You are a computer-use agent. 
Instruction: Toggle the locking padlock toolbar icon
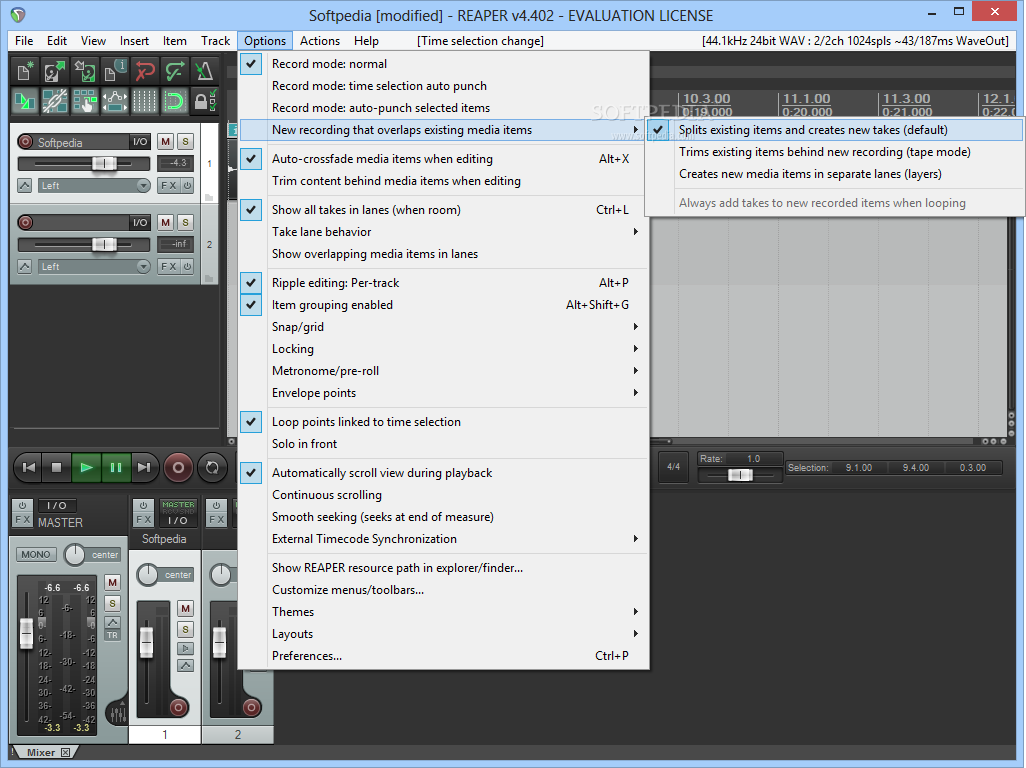click(204, 101)
